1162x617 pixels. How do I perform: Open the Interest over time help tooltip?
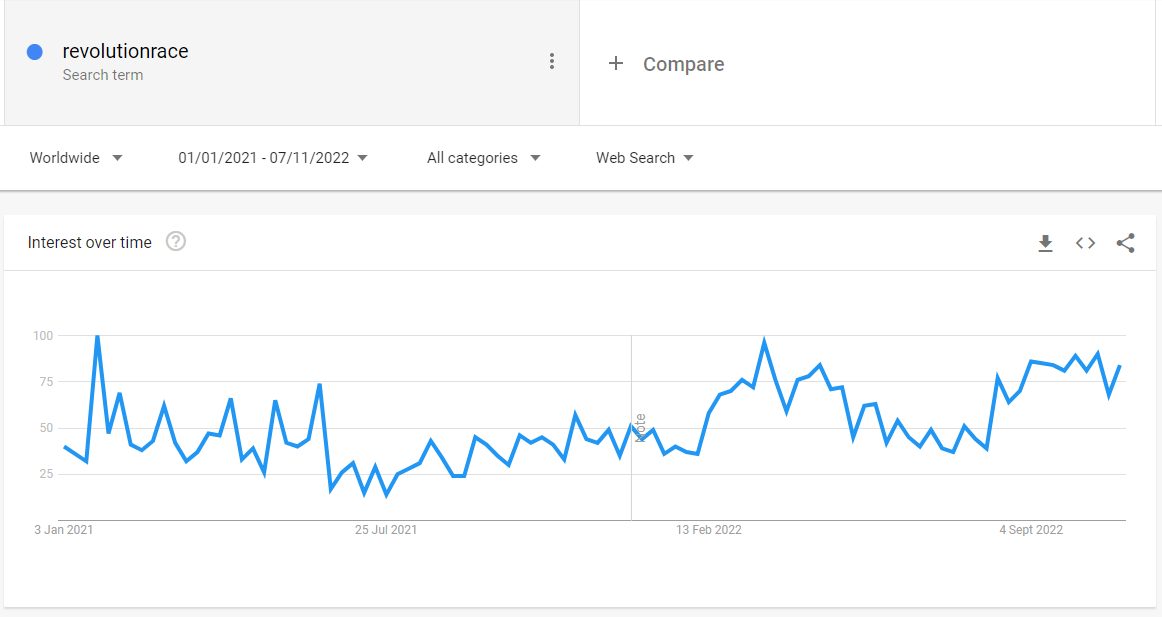(176, 242)
